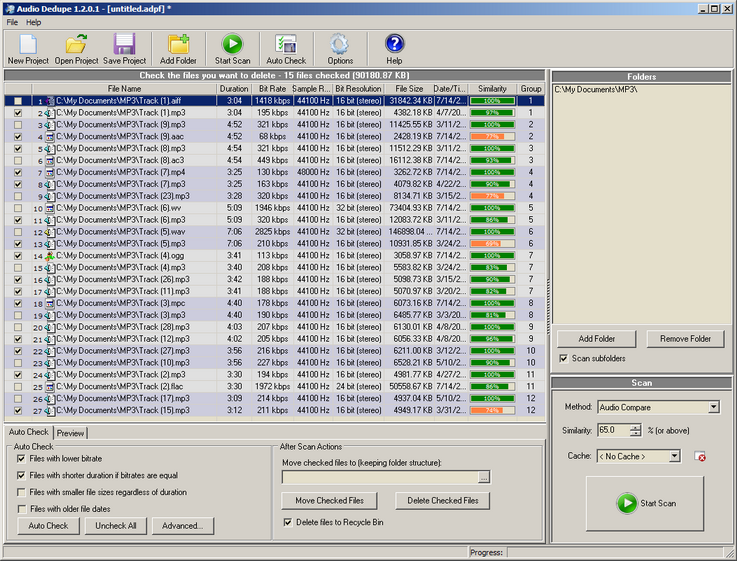737x561 pixels.
Task: Clear the cache with the red X icon
Action: coord(700,456)
